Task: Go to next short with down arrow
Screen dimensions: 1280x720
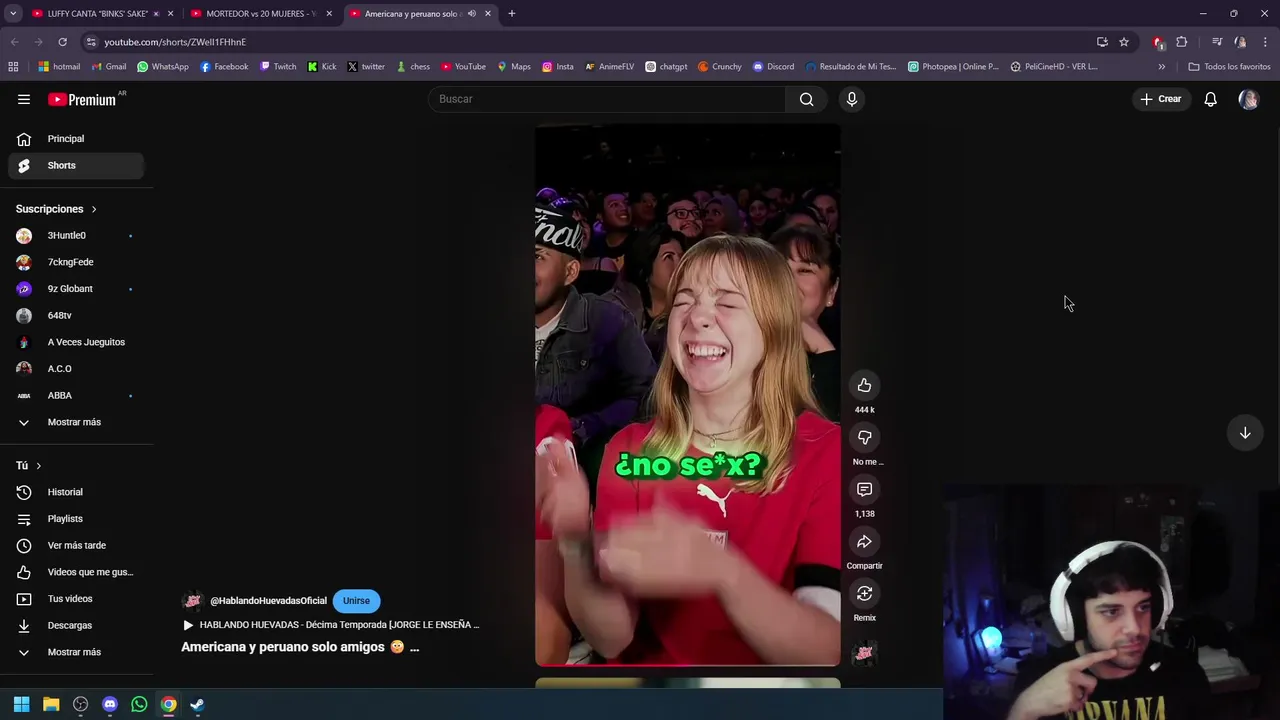Action: click(1245, 433)
